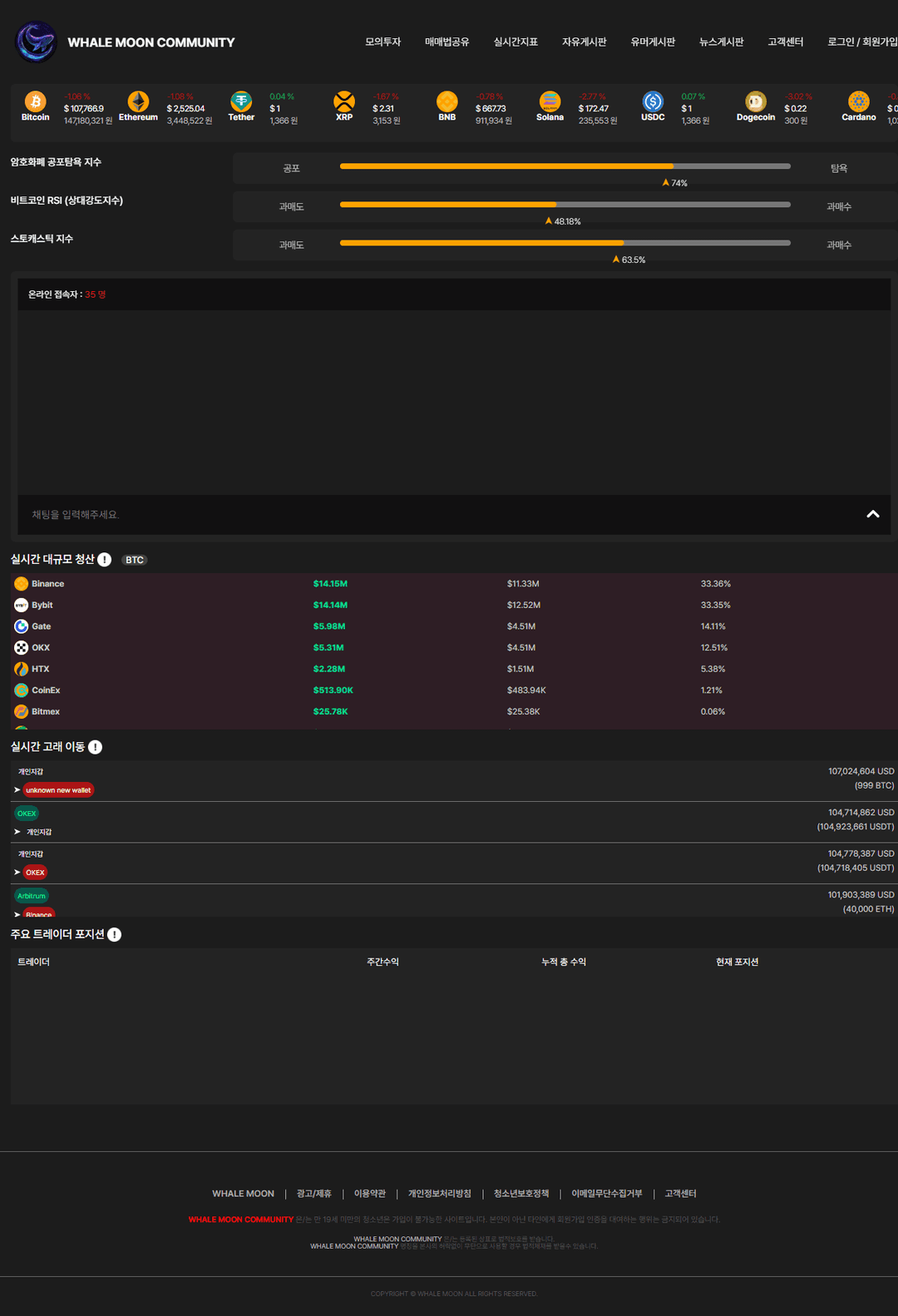
Task: Click the (40,000 ETH) transfer amount
Action: click(x=869, y=909)
